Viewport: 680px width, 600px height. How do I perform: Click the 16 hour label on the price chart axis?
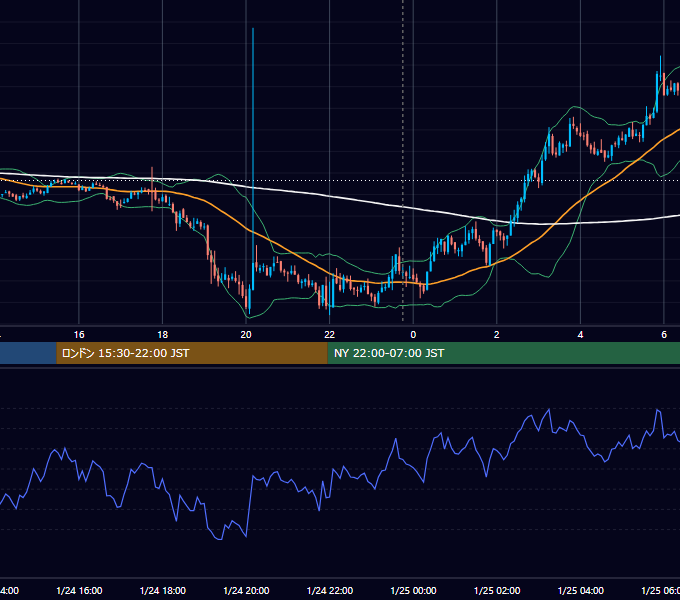[79, 335]
